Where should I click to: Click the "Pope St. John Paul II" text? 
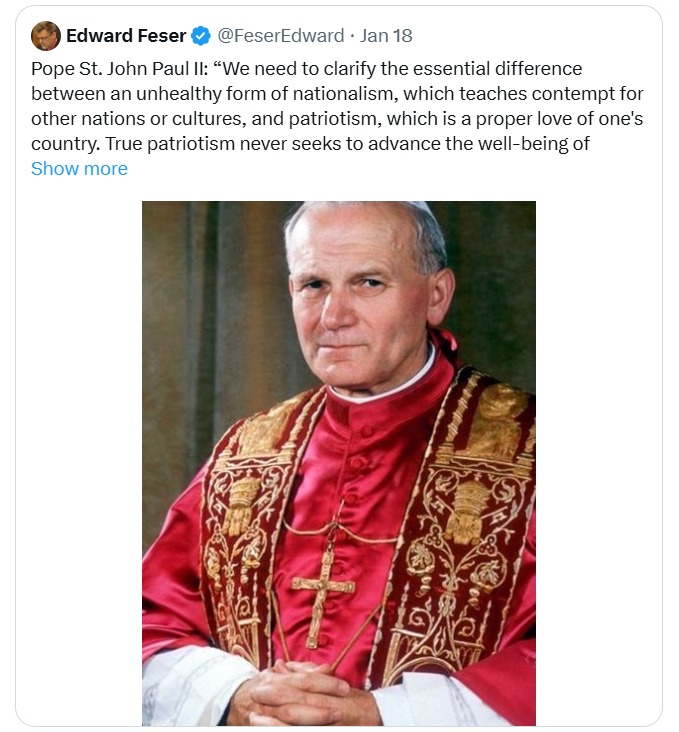(x=118, y=69)
